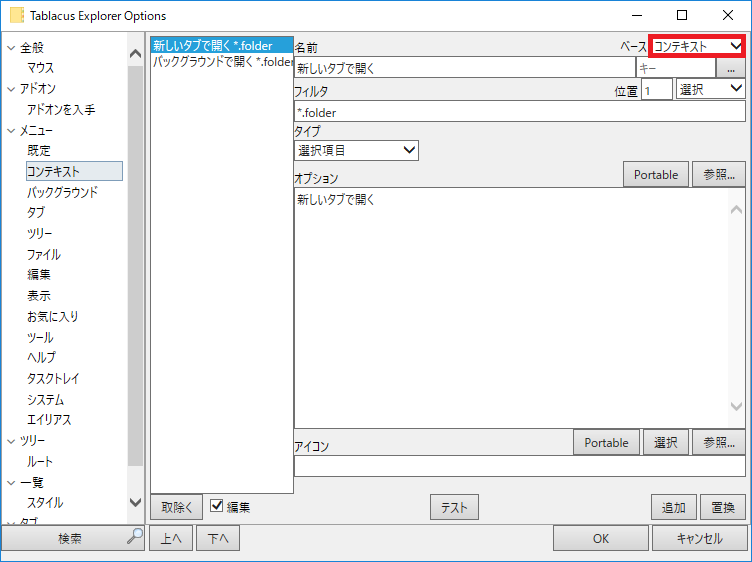Click the 参照... button beside オプション
The height and width of the screenshot is (562, 752).
718,175
